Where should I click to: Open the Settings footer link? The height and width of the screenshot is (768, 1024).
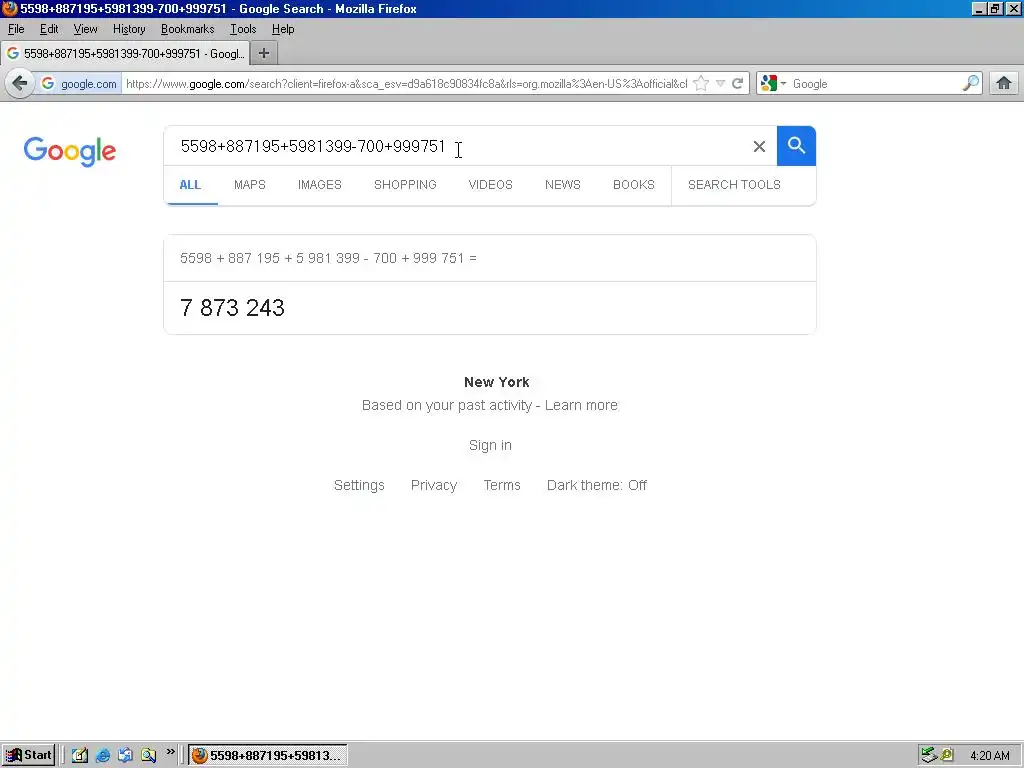359,485
